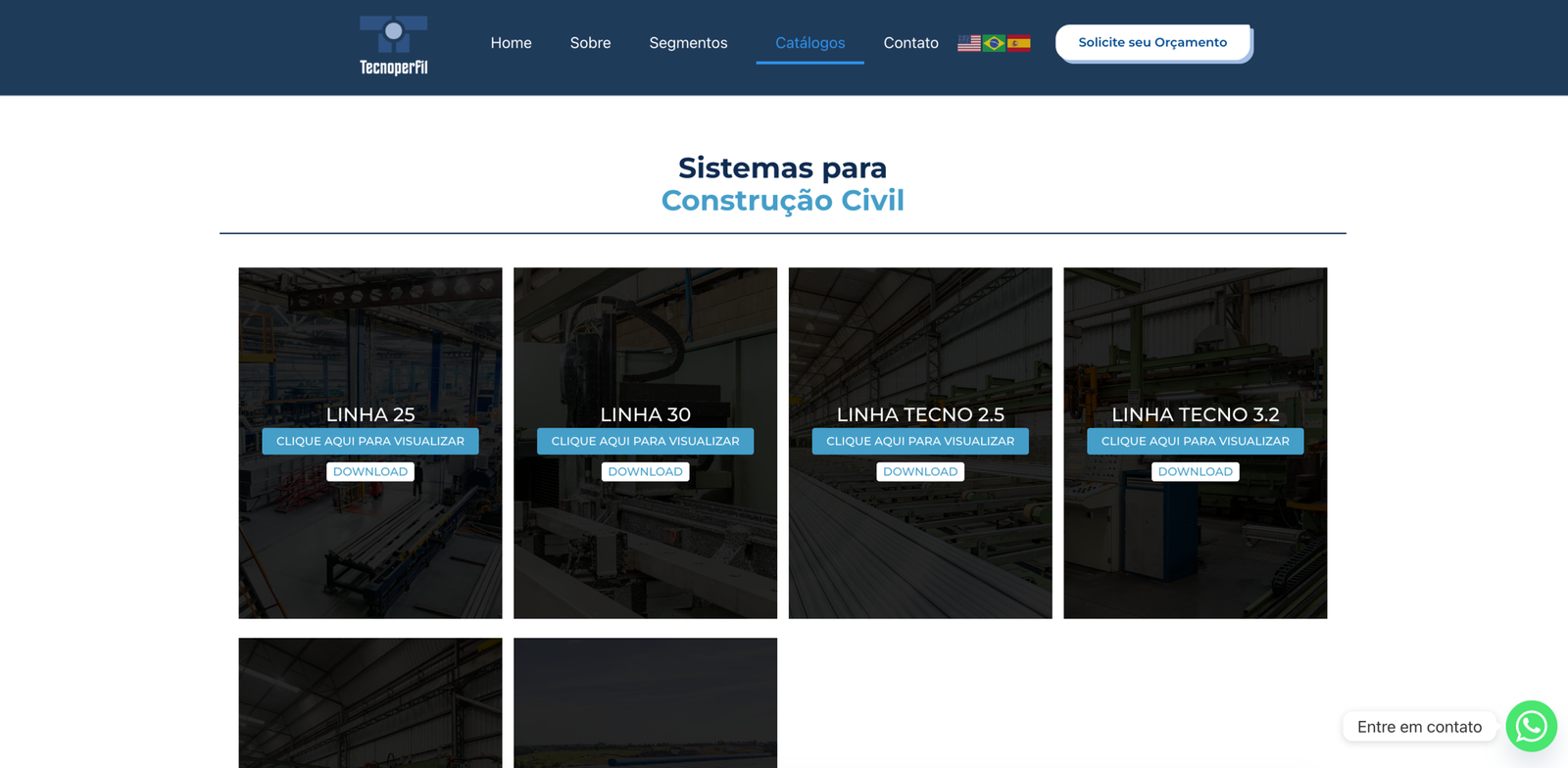
Task: Open the Segmentos menu
Action: point(688,43)
